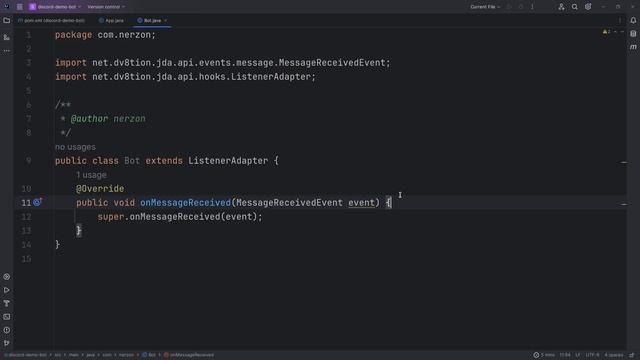
Task: Open Search Everywhere magnifier icon
Action: [x=574, y=7]
